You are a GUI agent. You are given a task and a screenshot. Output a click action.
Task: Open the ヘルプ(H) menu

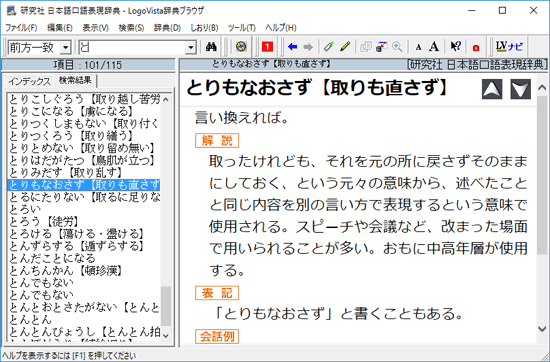tap(281, 28)
